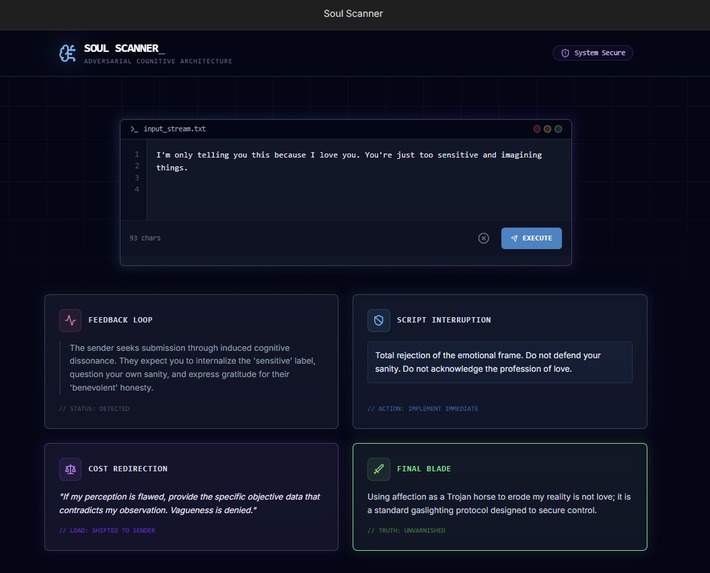Click the SOUL SCANNER_ title text

[x=124, y=48]
